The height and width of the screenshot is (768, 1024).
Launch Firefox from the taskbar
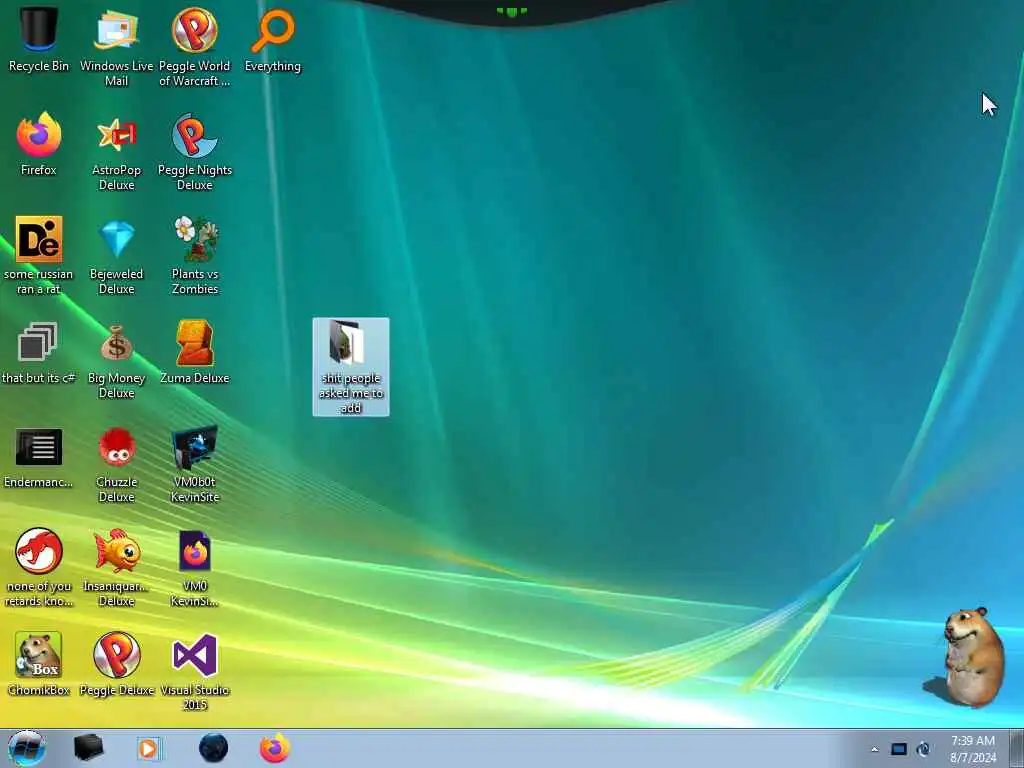pyautogui.click(x=275, y=748)
